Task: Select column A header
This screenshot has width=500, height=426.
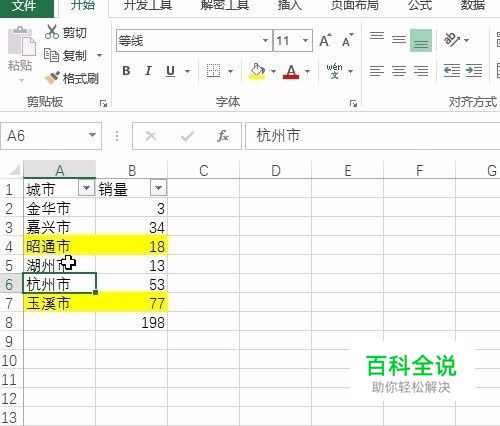Action: tap(60, 170)
